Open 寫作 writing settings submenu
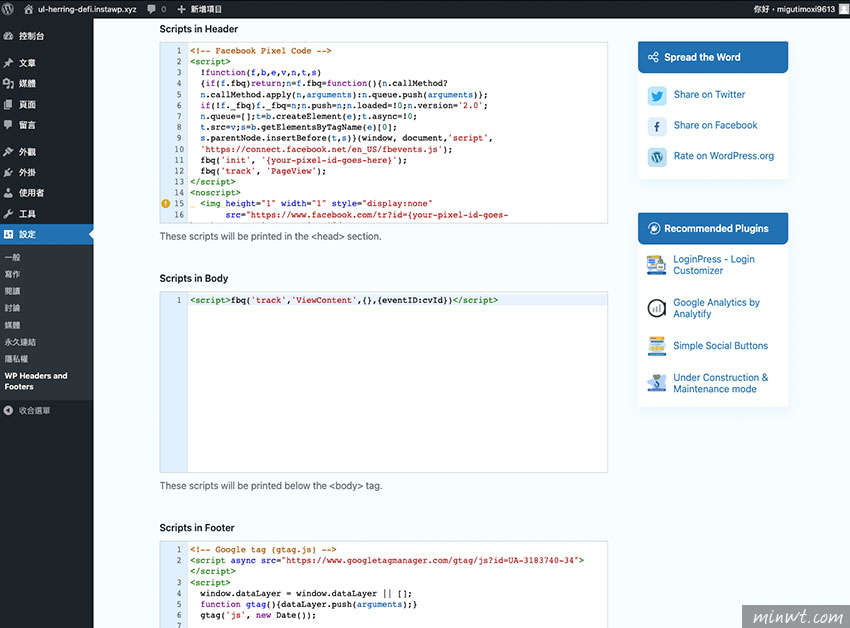Image resolution: width=850 pixels, height=628 pixels. point(12,274)
